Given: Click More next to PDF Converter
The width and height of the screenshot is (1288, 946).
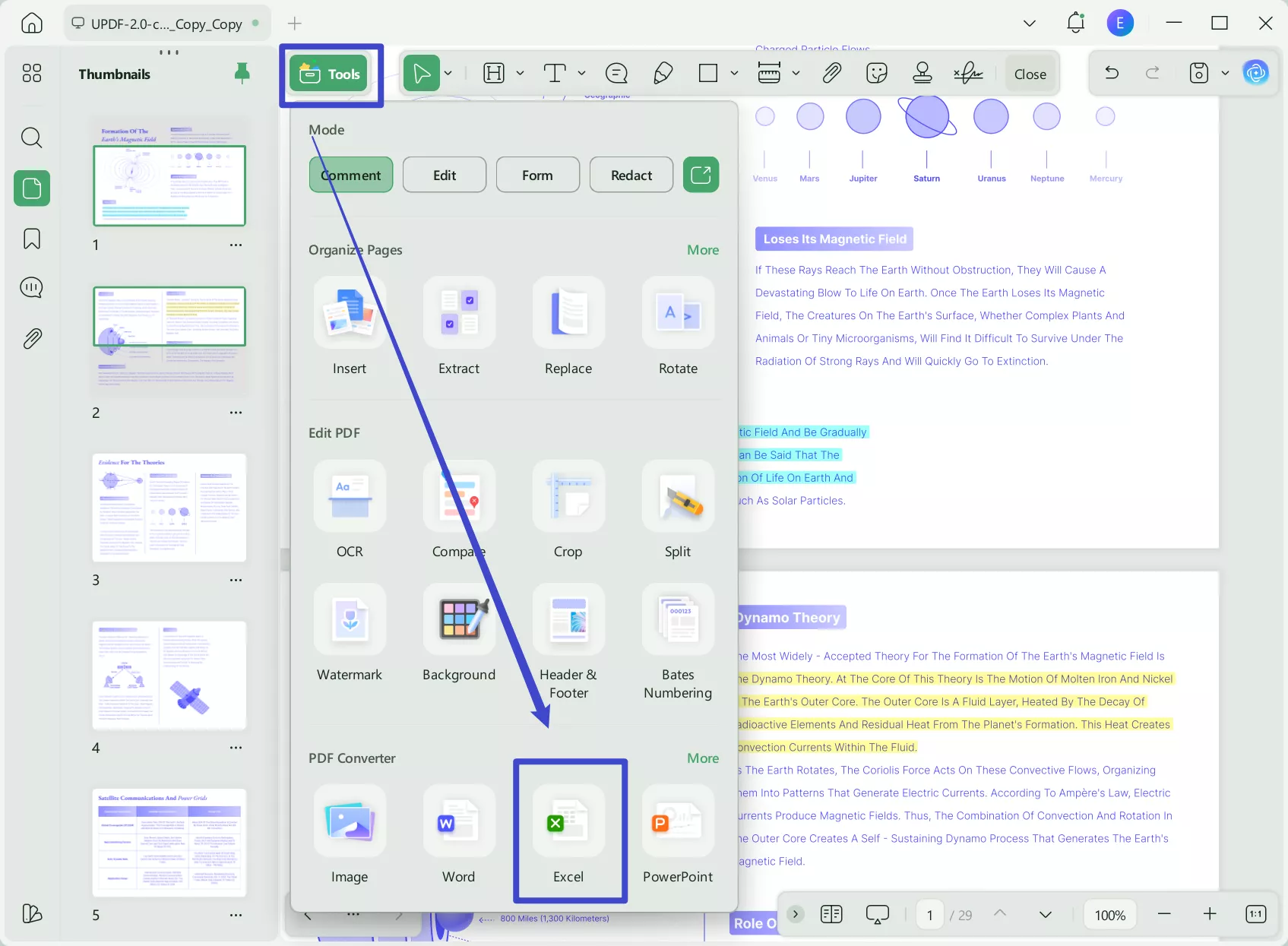Looking at the screenshot, I should (x=702, y=758).
